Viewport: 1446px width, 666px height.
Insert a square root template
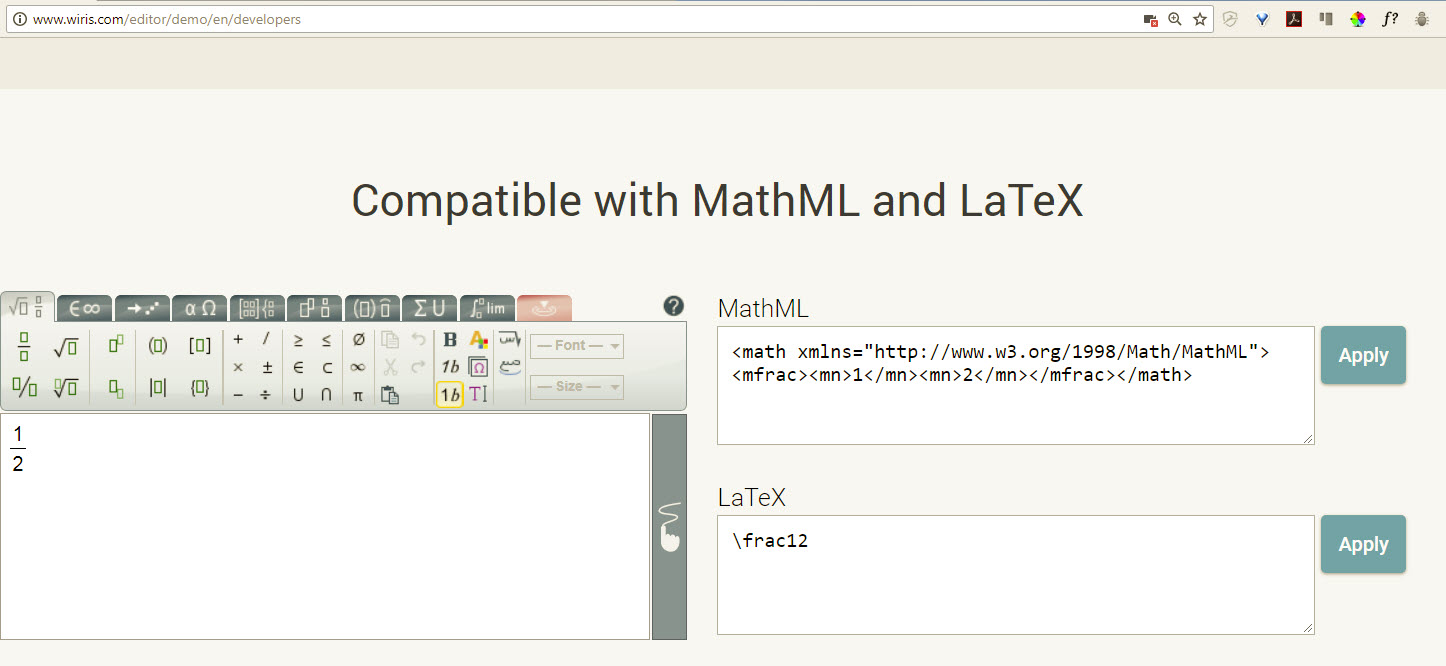(x=66, y=346)
